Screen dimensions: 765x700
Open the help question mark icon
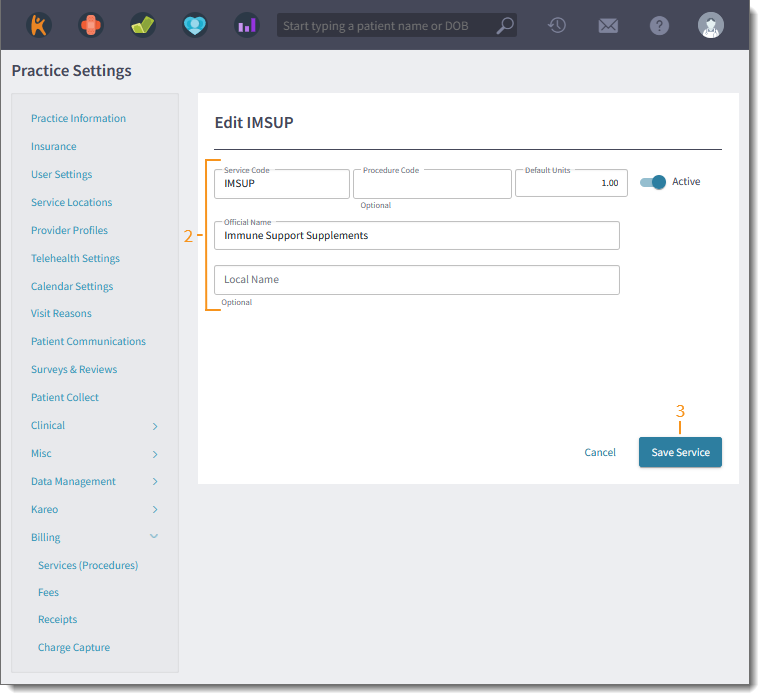[x=659, y=25]
